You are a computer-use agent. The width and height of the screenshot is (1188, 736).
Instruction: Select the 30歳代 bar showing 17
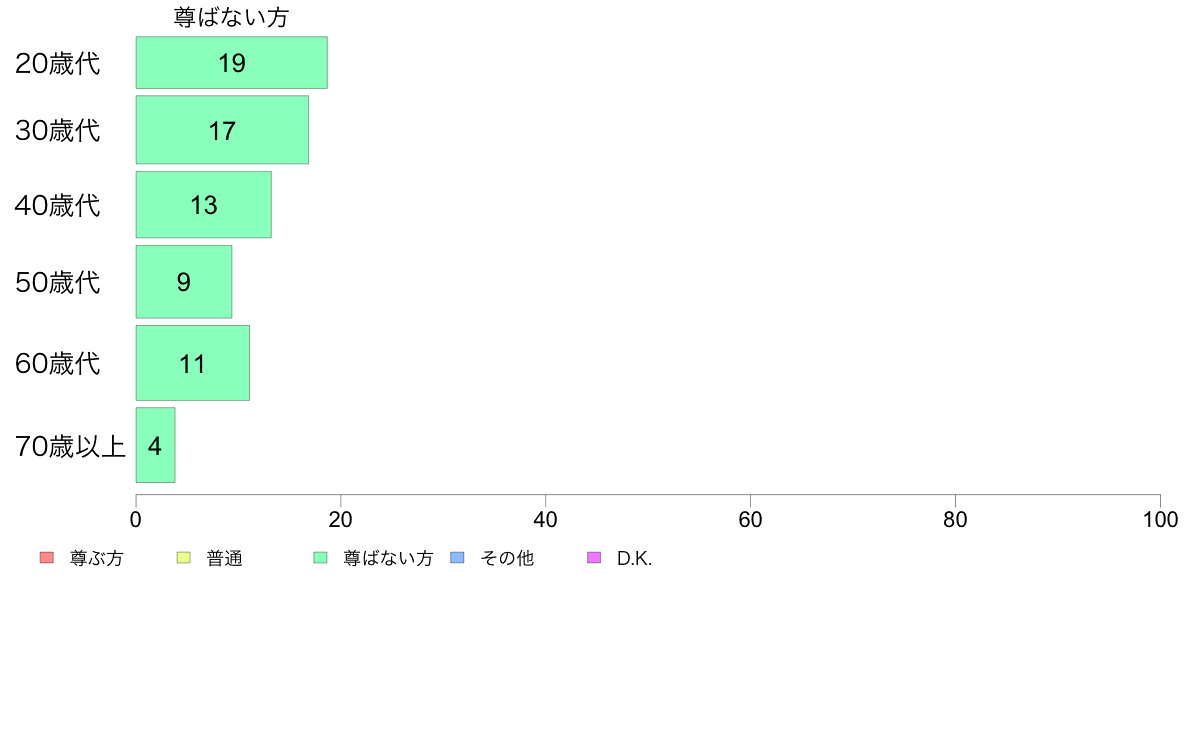pos(222,130)
